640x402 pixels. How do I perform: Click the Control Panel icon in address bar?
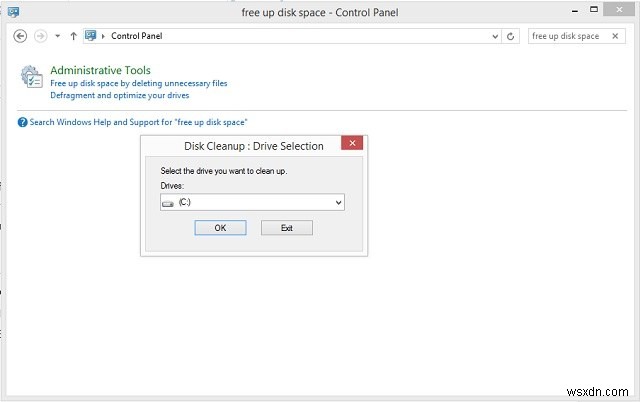click(x=91, y=36)
